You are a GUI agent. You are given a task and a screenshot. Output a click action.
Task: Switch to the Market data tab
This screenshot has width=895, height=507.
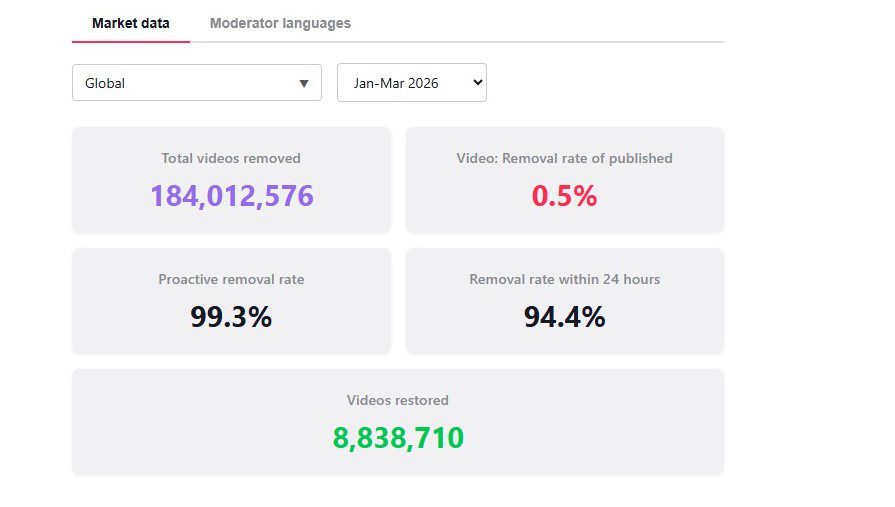[131, 23]
